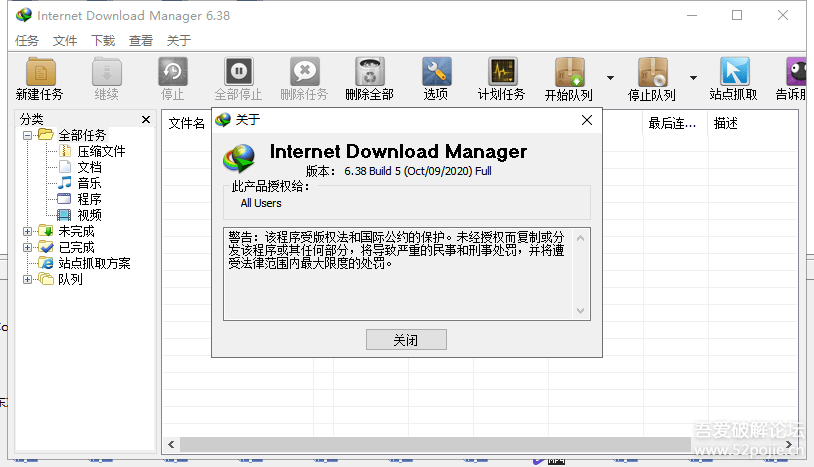
Task: Maximize the Internet Download Manager window
Action: 737,16
